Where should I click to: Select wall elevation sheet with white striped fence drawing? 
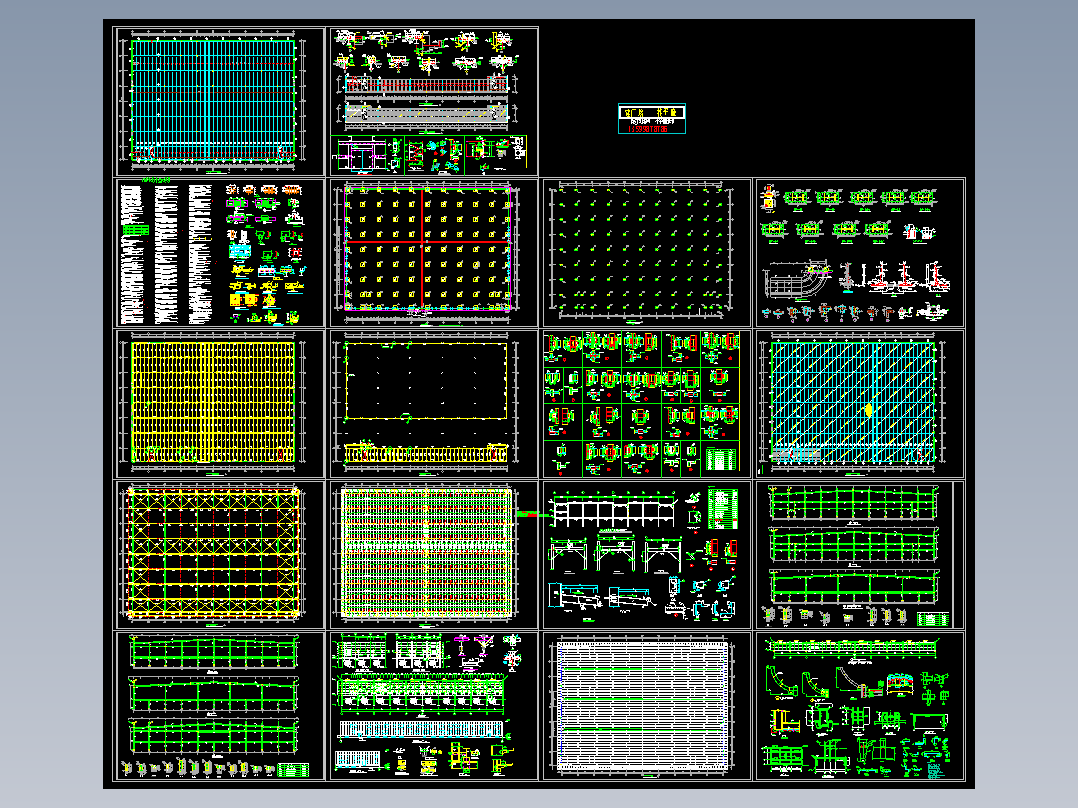[x=434, y=706]
